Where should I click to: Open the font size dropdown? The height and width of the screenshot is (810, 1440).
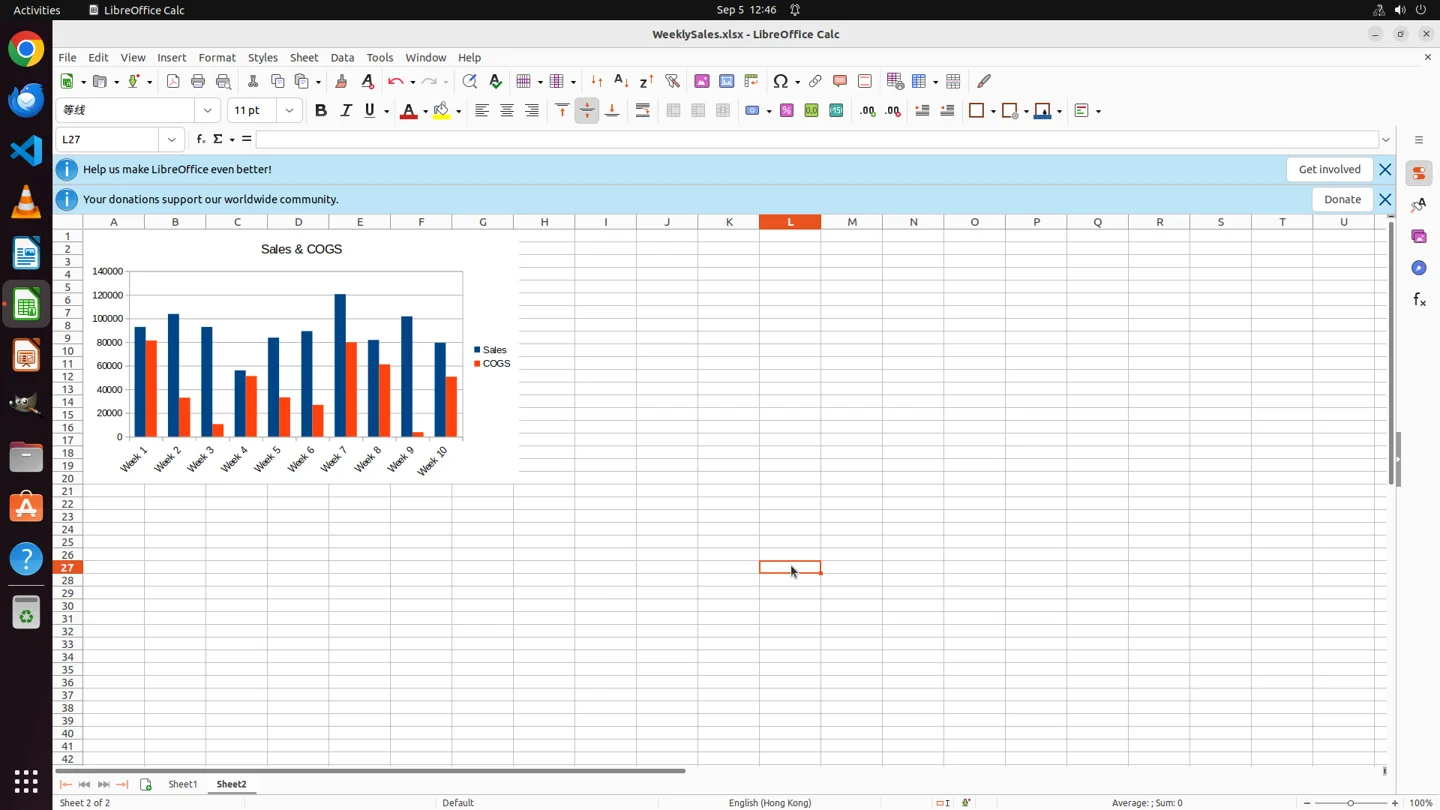pos(290,111)
